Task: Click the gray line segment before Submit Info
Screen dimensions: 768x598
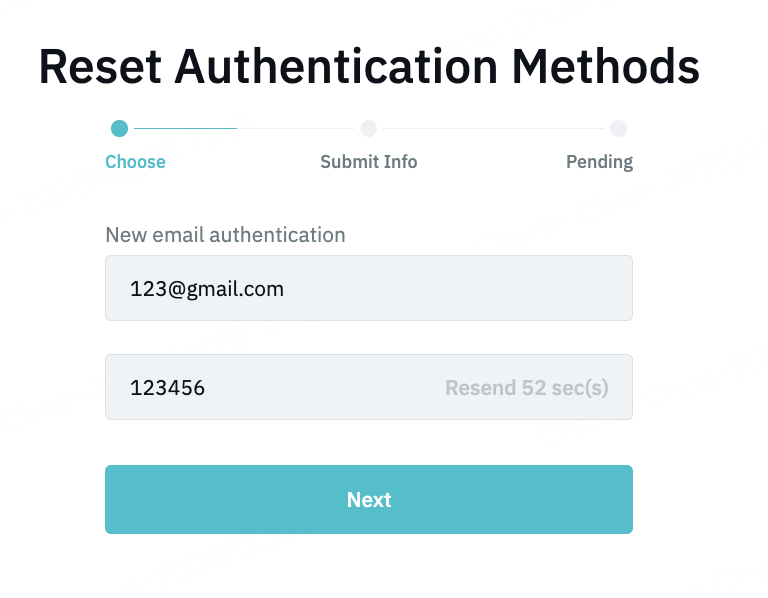Action: [x=298, y=128]
